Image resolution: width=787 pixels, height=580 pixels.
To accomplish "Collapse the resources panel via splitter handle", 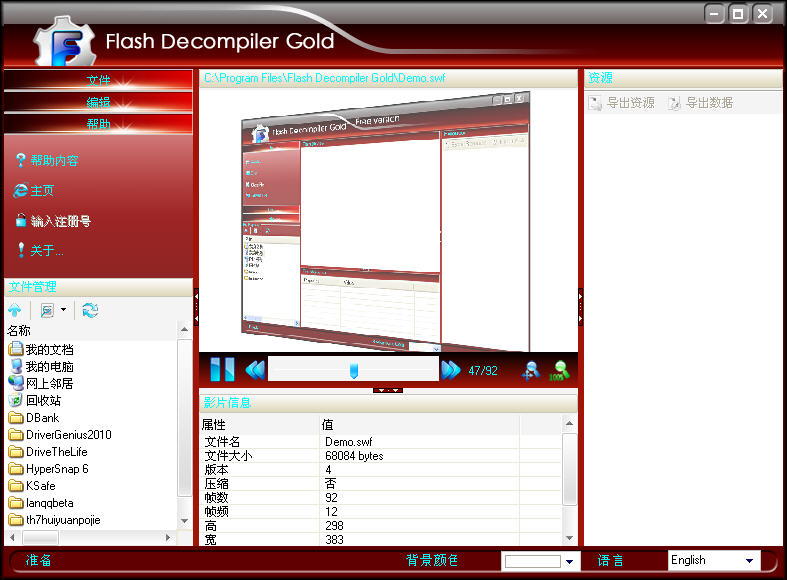I will click(581, 307).
